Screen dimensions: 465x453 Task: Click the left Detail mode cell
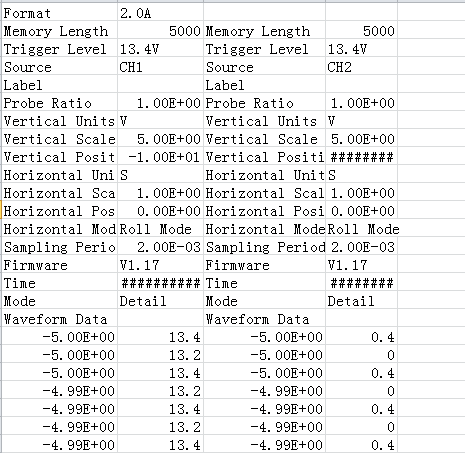[160, 301]
